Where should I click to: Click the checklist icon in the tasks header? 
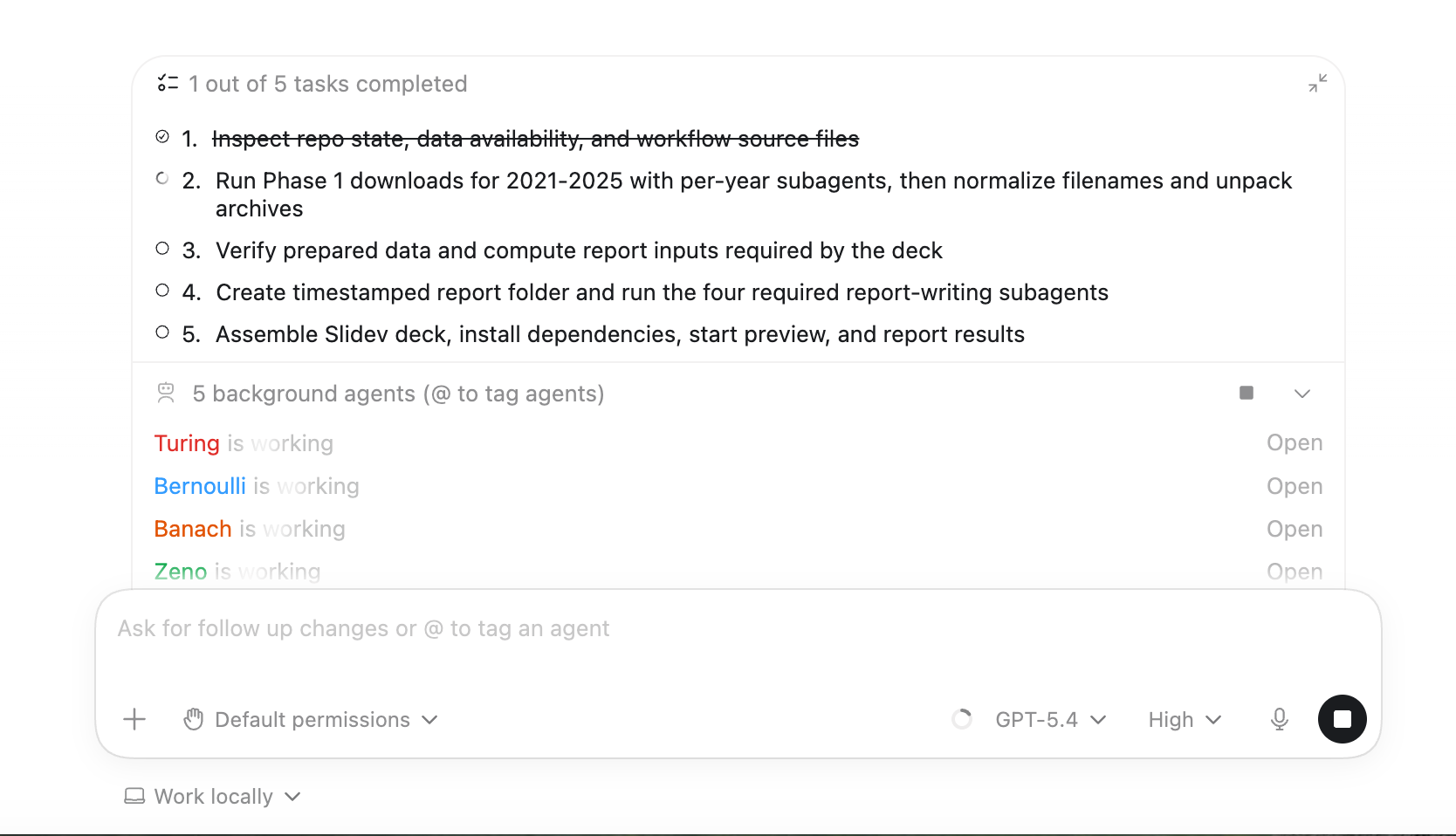tap(169, 83)
